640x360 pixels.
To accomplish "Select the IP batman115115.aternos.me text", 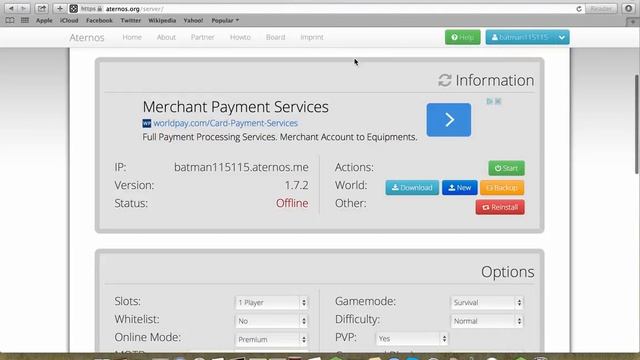I will click(x=241, y=167).
